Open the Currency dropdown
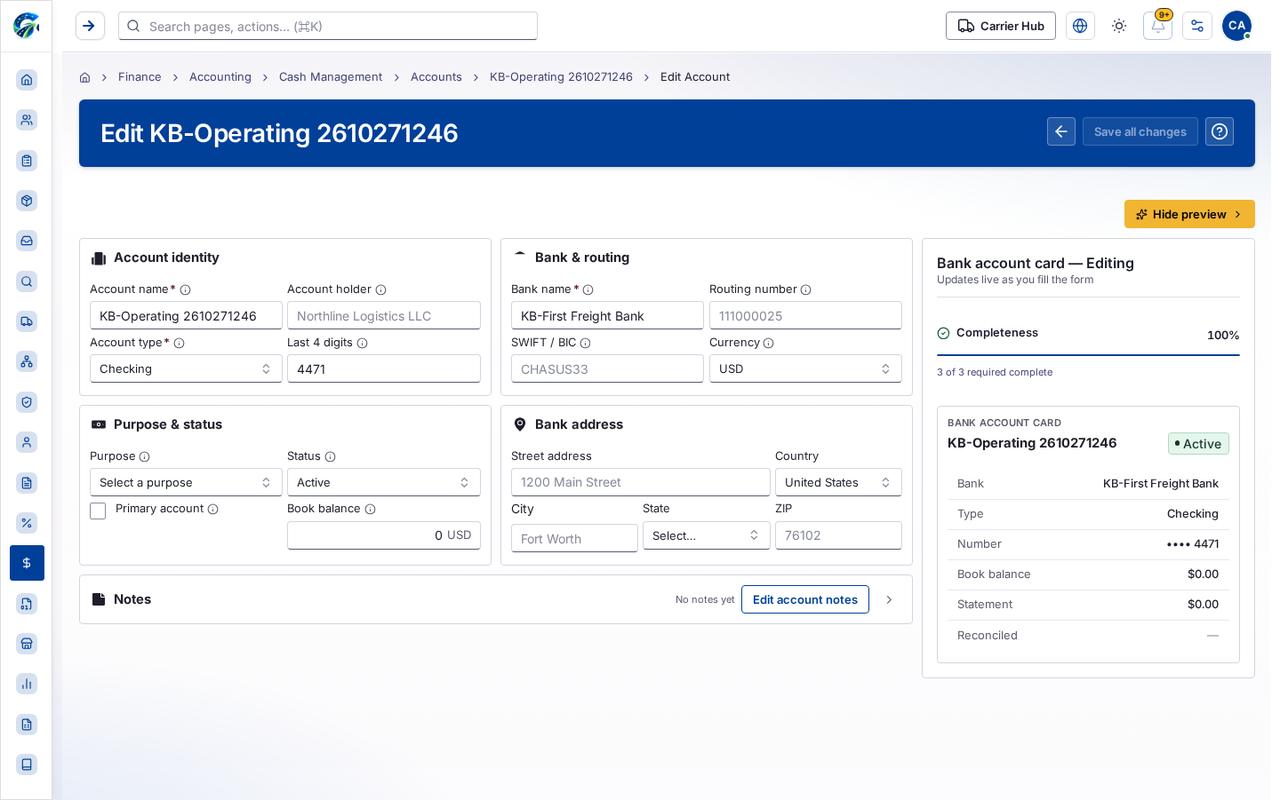 click(x=805, y=369)
